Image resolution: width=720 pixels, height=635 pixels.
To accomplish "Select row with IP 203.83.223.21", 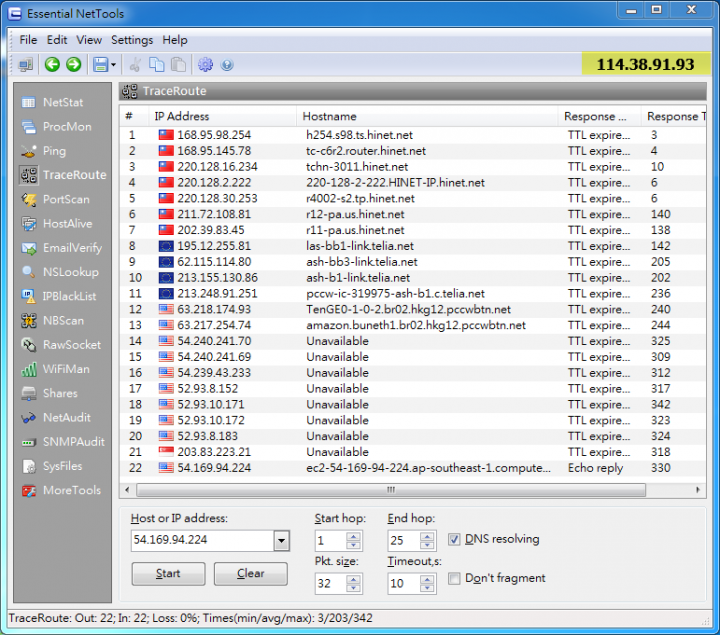I will pyautogui.click(x=413, y=452).
